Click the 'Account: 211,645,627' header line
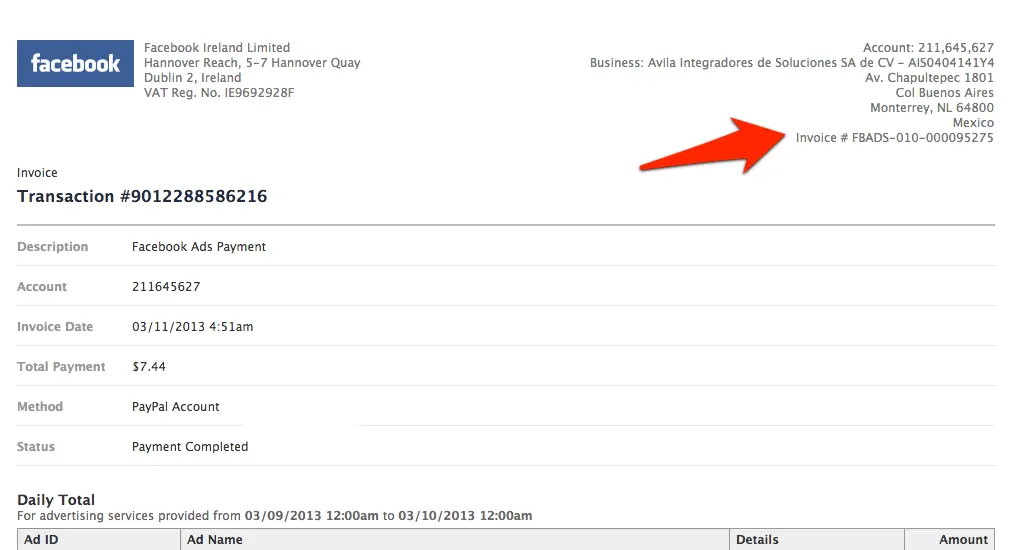Screen dimensions: 1015x550 pos(928,48)
